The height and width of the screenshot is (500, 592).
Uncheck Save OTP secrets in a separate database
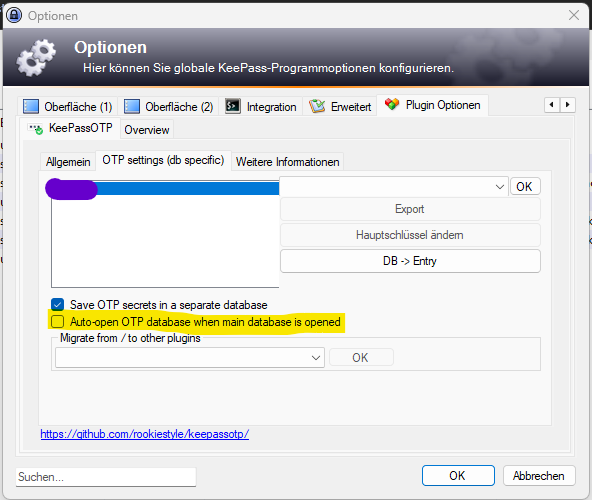pos(58,304)
